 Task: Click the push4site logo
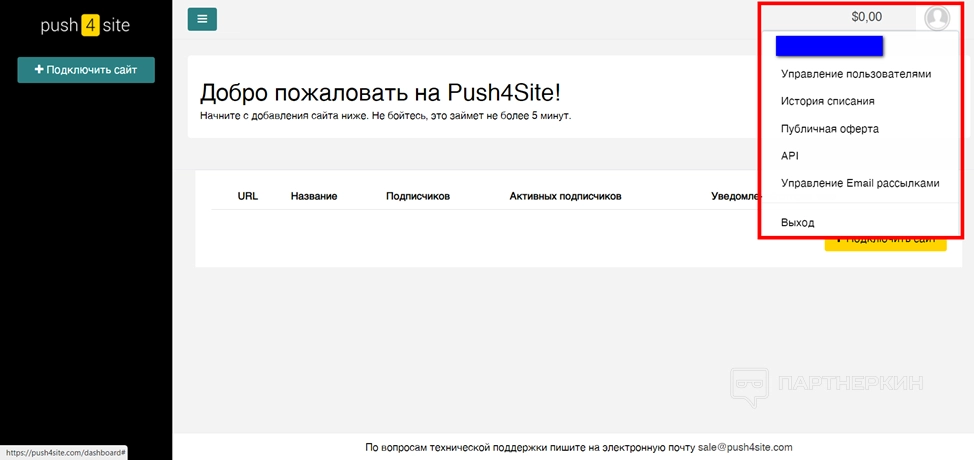pos(86,26)
